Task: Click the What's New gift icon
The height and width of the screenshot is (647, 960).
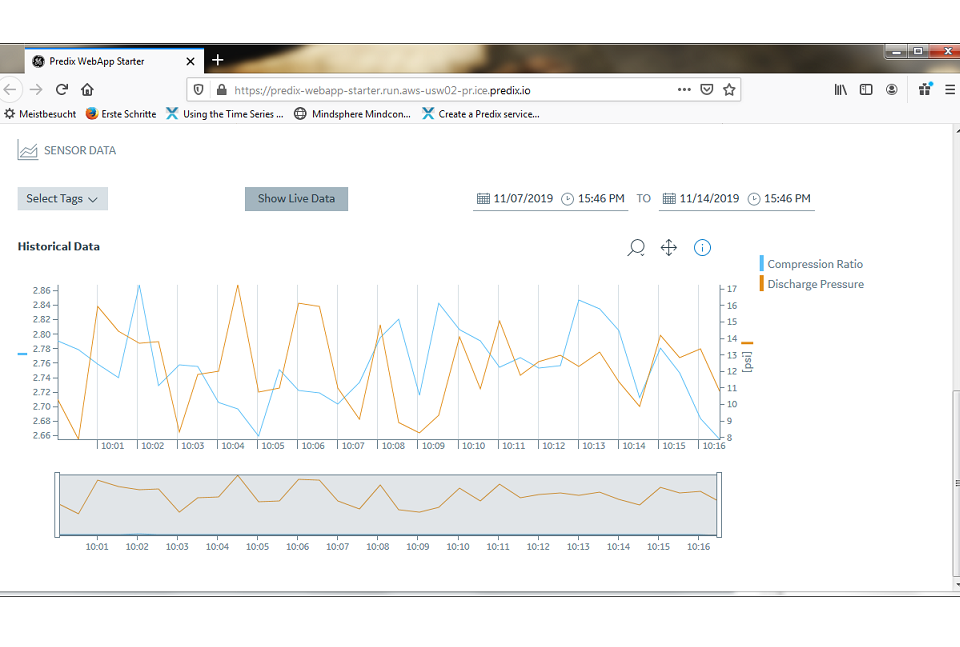Action: pyautogui.click(x=925, y=89)
